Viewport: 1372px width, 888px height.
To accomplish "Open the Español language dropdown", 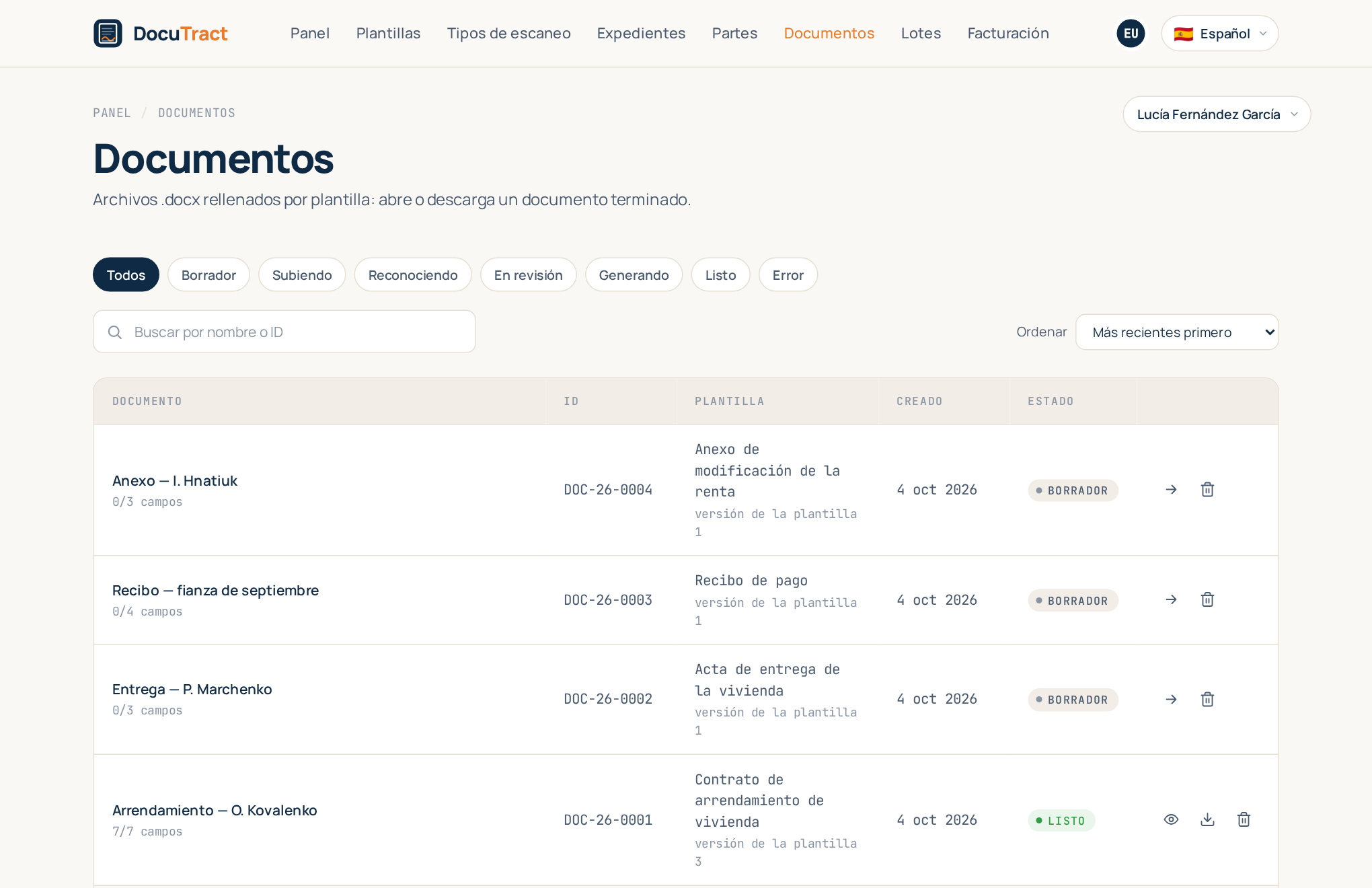I will (1219, 34).
